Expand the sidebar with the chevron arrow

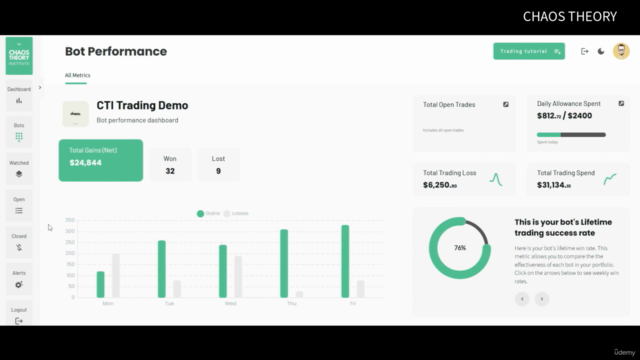40,87
